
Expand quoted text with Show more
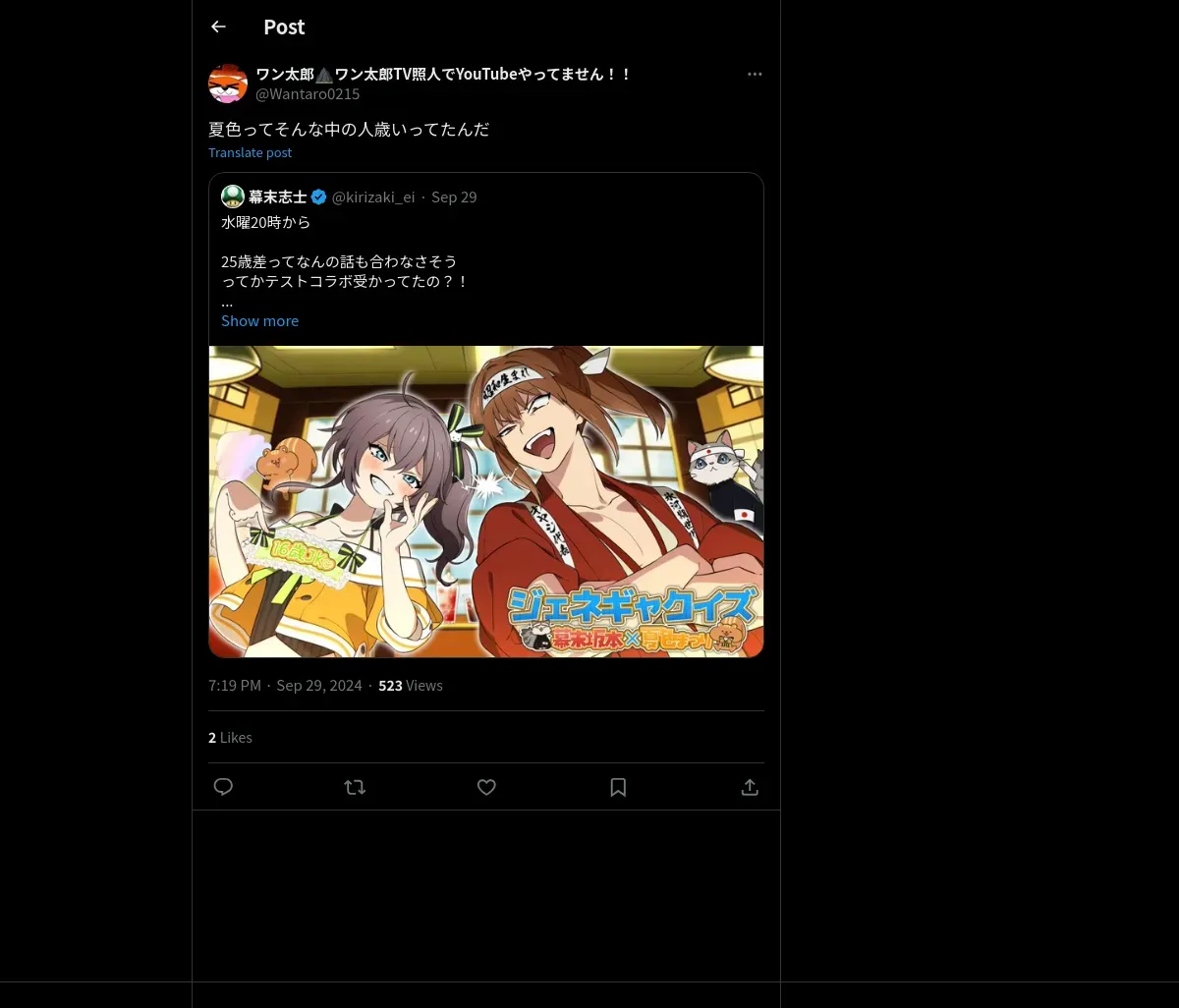pyautogui.click(x=259, y=320)
